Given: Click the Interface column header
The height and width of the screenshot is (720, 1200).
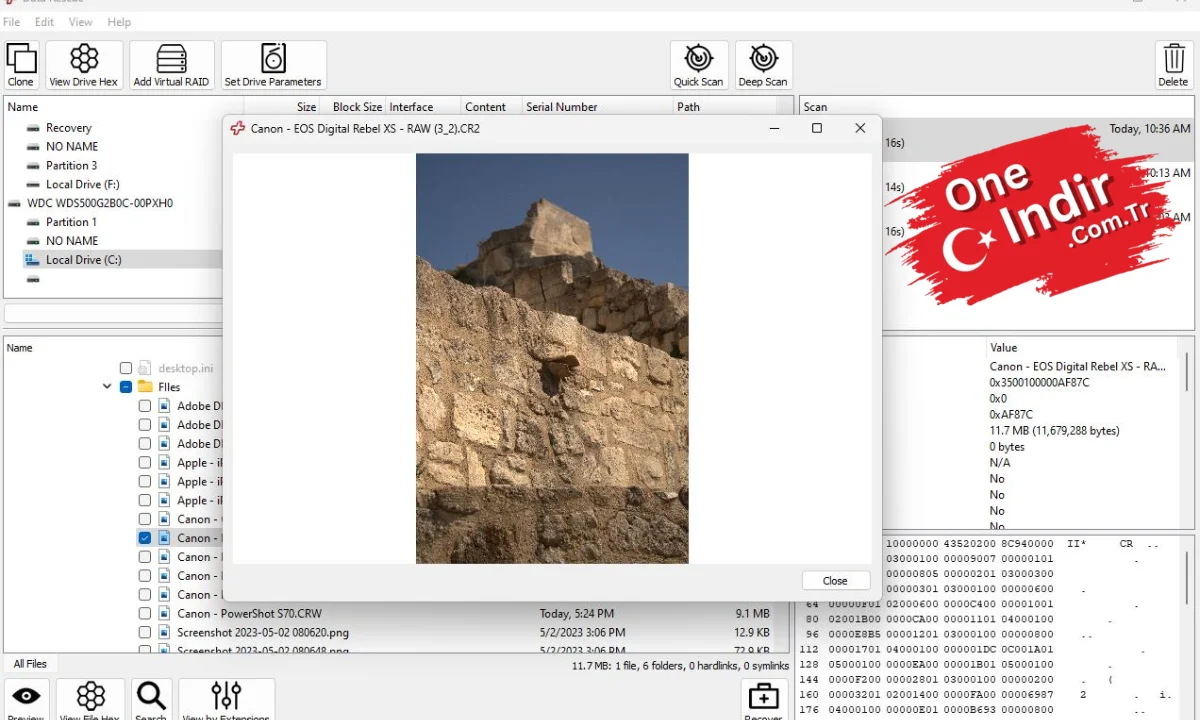Looking at the screenshot, I should click(x=411, y=107).
